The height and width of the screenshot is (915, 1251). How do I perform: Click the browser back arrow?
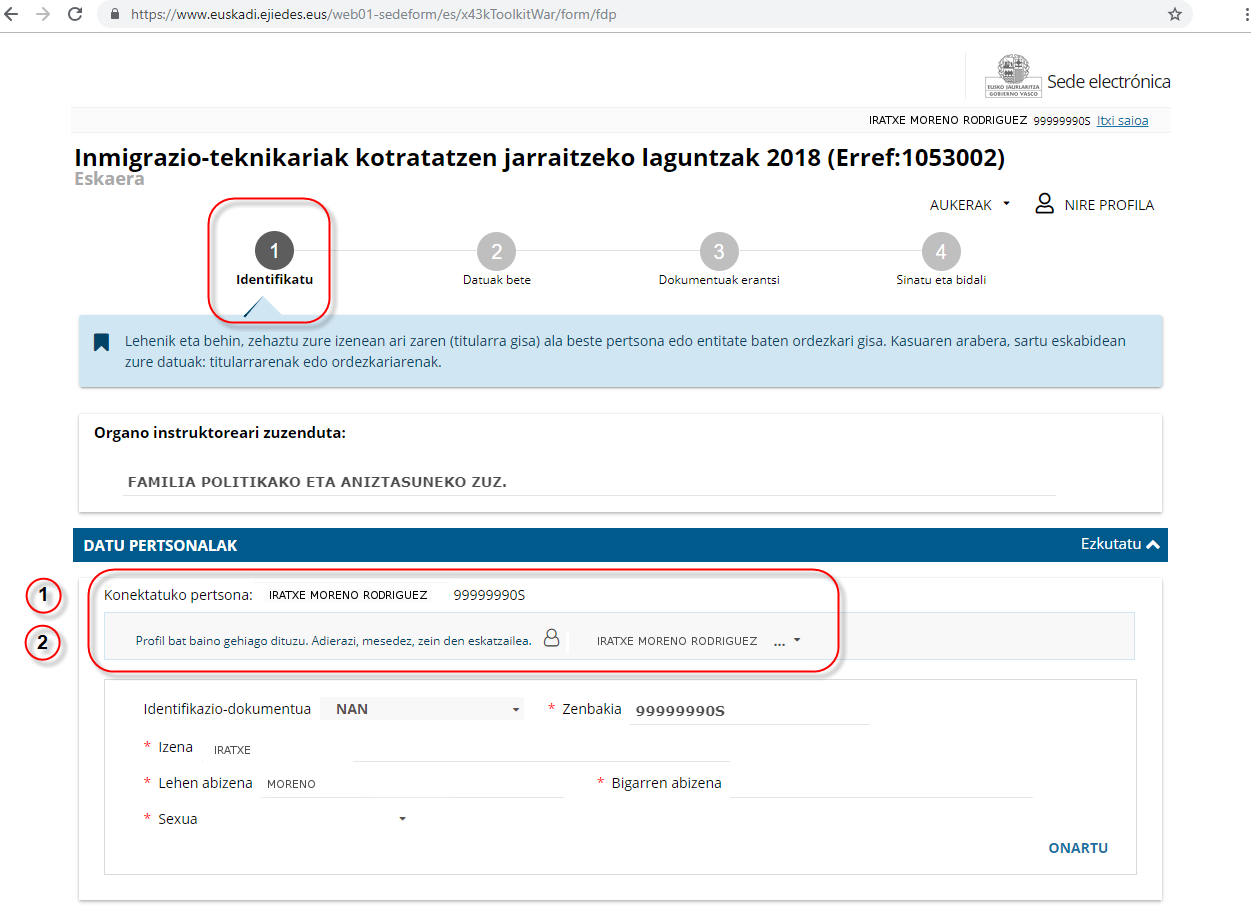click(12, 15)
